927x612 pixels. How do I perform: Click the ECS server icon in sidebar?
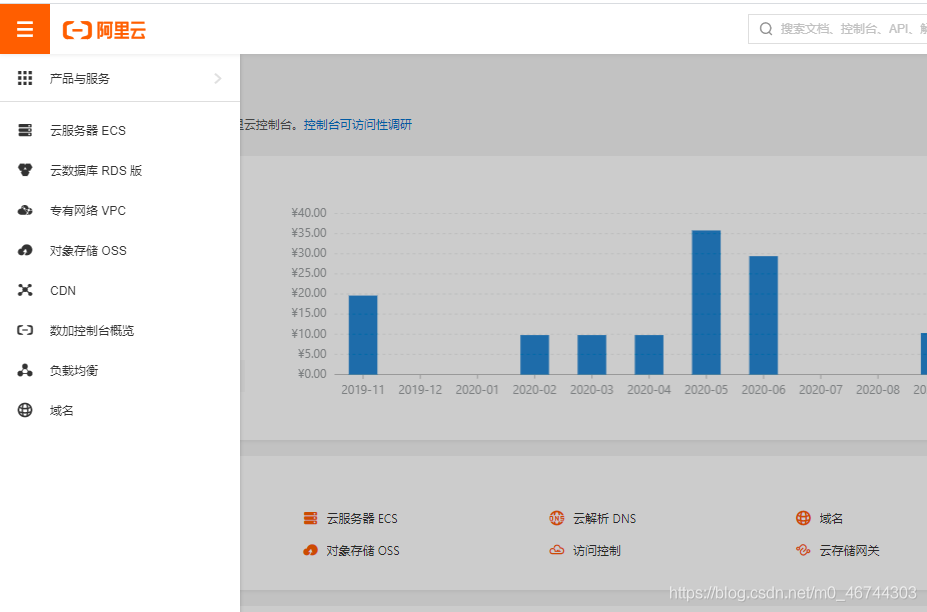pos(25,130)
